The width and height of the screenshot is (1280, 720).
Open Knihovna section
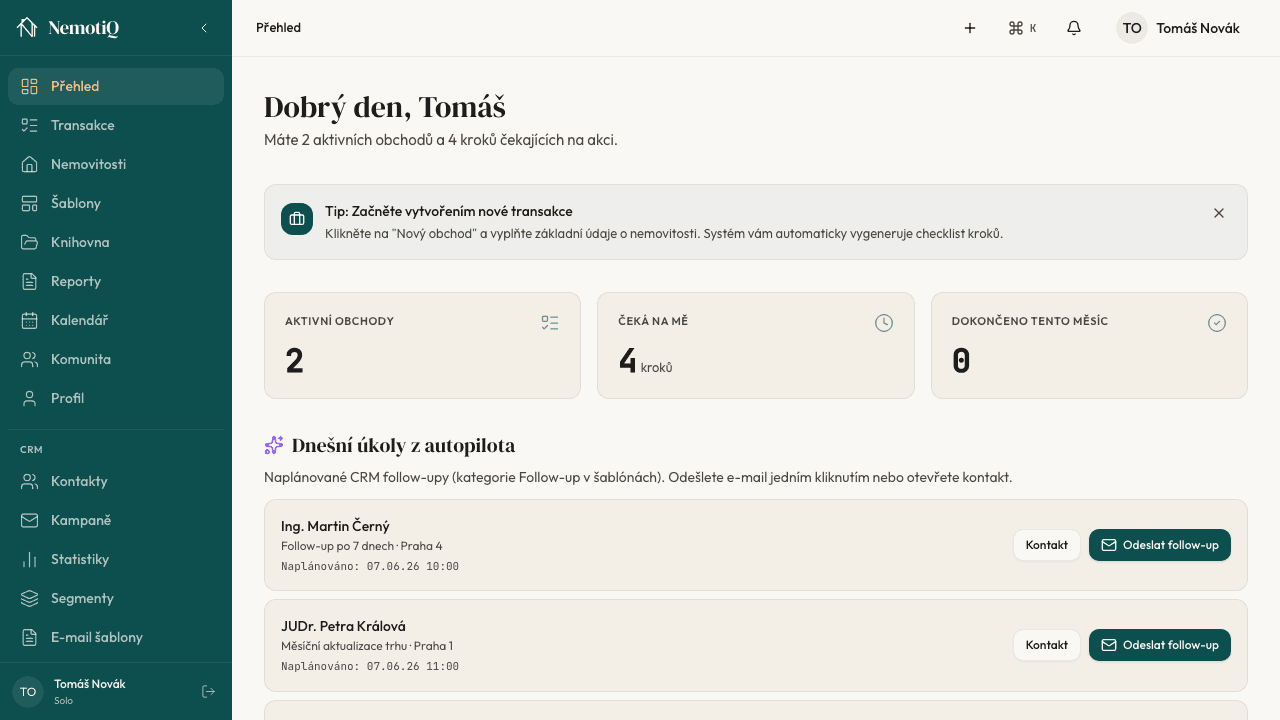click(116, 242)
